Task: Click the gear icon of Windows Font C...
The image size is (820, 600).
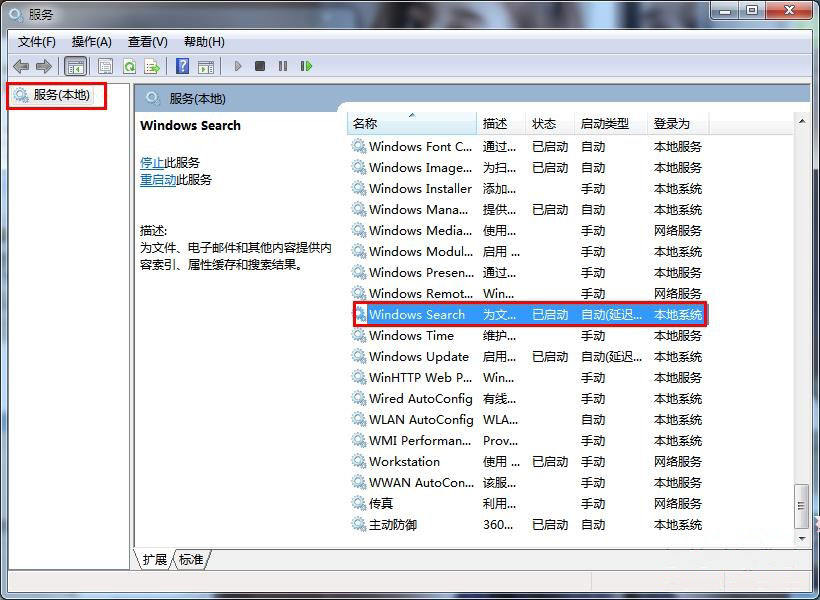Action: (359, 146)
